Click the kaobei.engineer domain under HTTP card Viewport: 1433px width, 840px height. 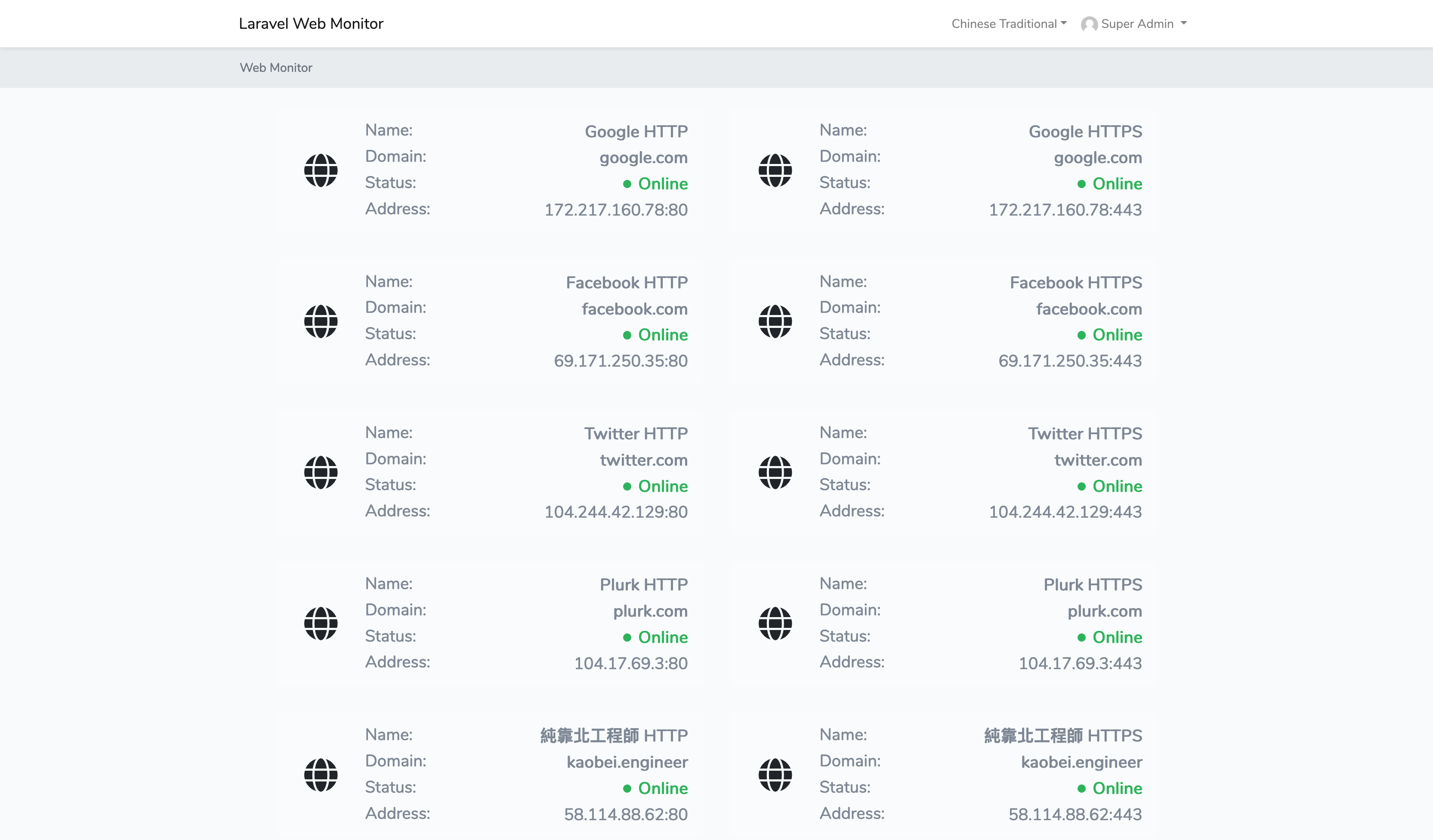pos(627,762)
